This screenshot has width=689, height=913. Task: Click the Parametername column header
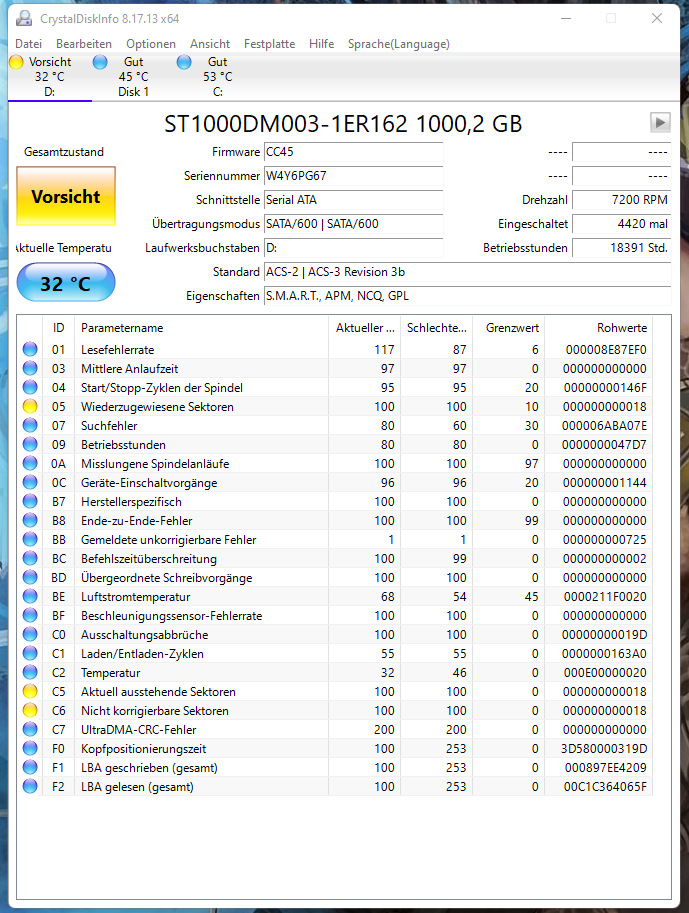(x=201, y=328)
